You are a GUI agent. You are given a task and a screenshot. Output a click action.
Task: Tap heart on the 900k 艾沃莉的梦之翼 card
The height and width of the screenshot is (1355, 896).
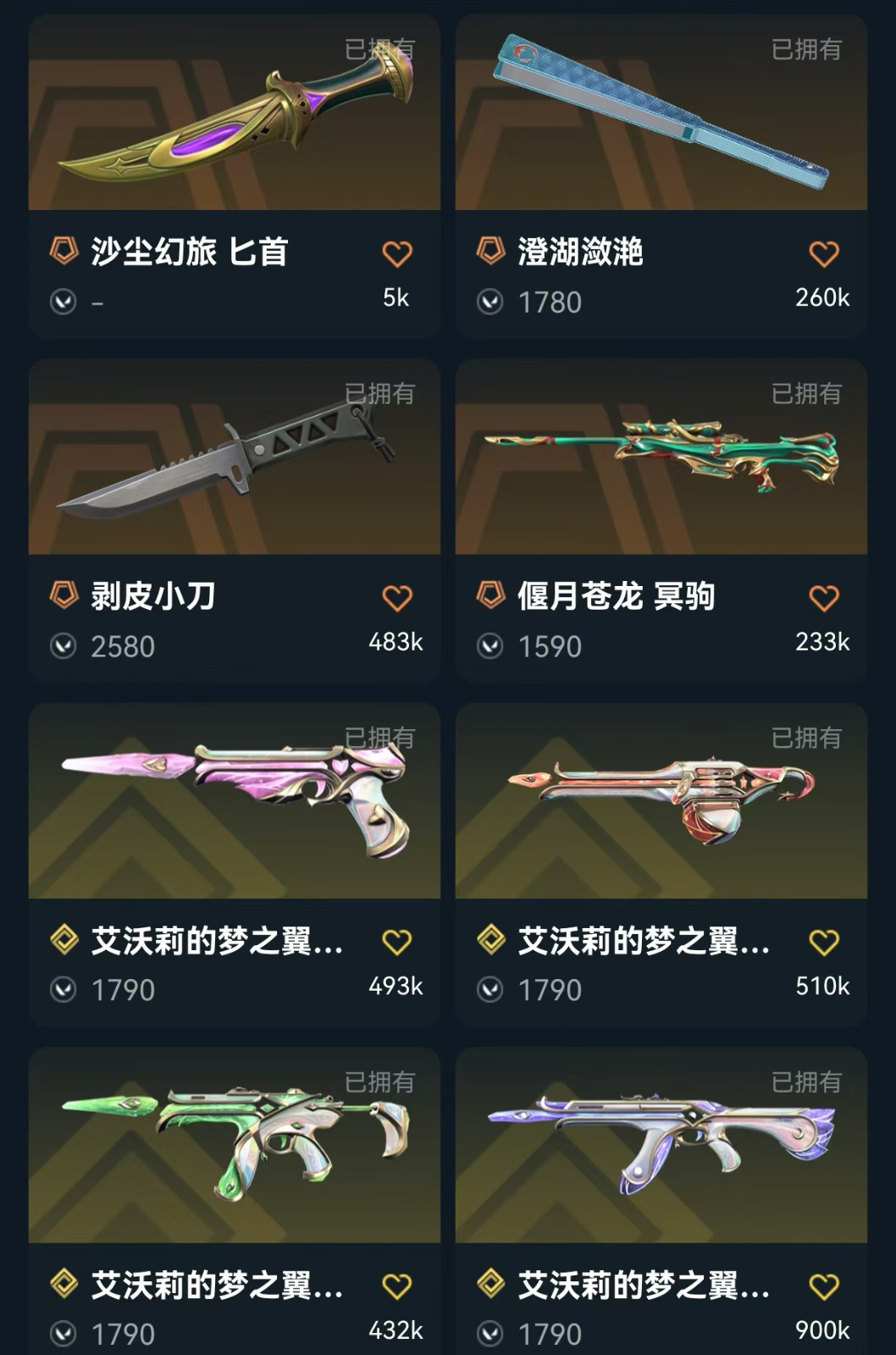[x=823, y=1286]
